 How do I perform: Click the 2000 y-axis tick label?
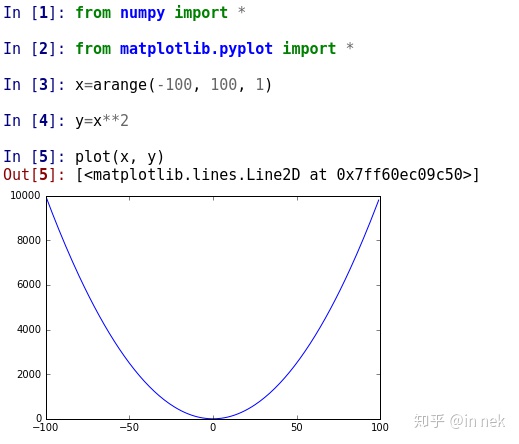pos(29,374)
